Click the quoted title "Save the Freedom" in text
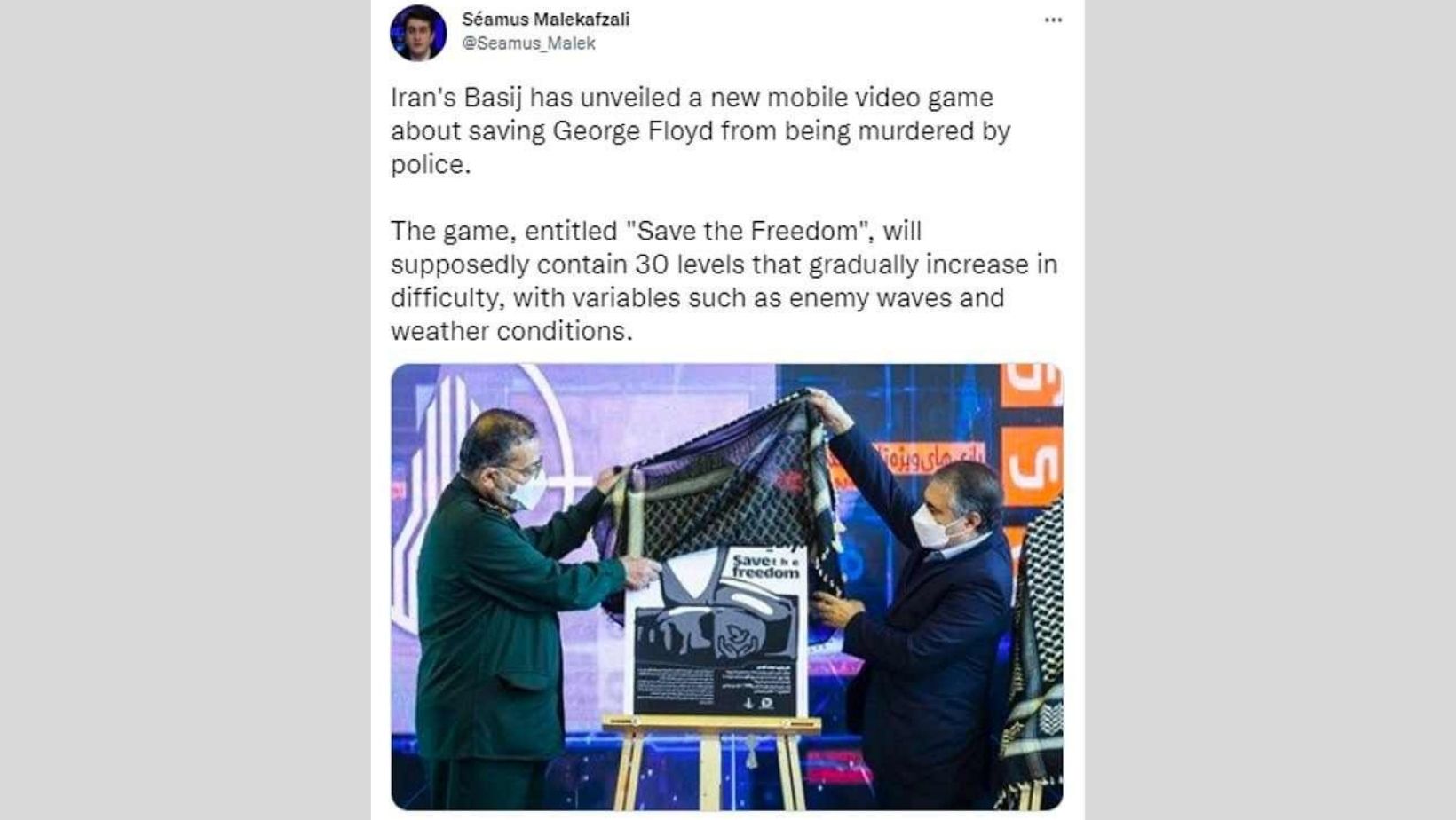This screenshot has width=1456, height=820. (748, 231)
